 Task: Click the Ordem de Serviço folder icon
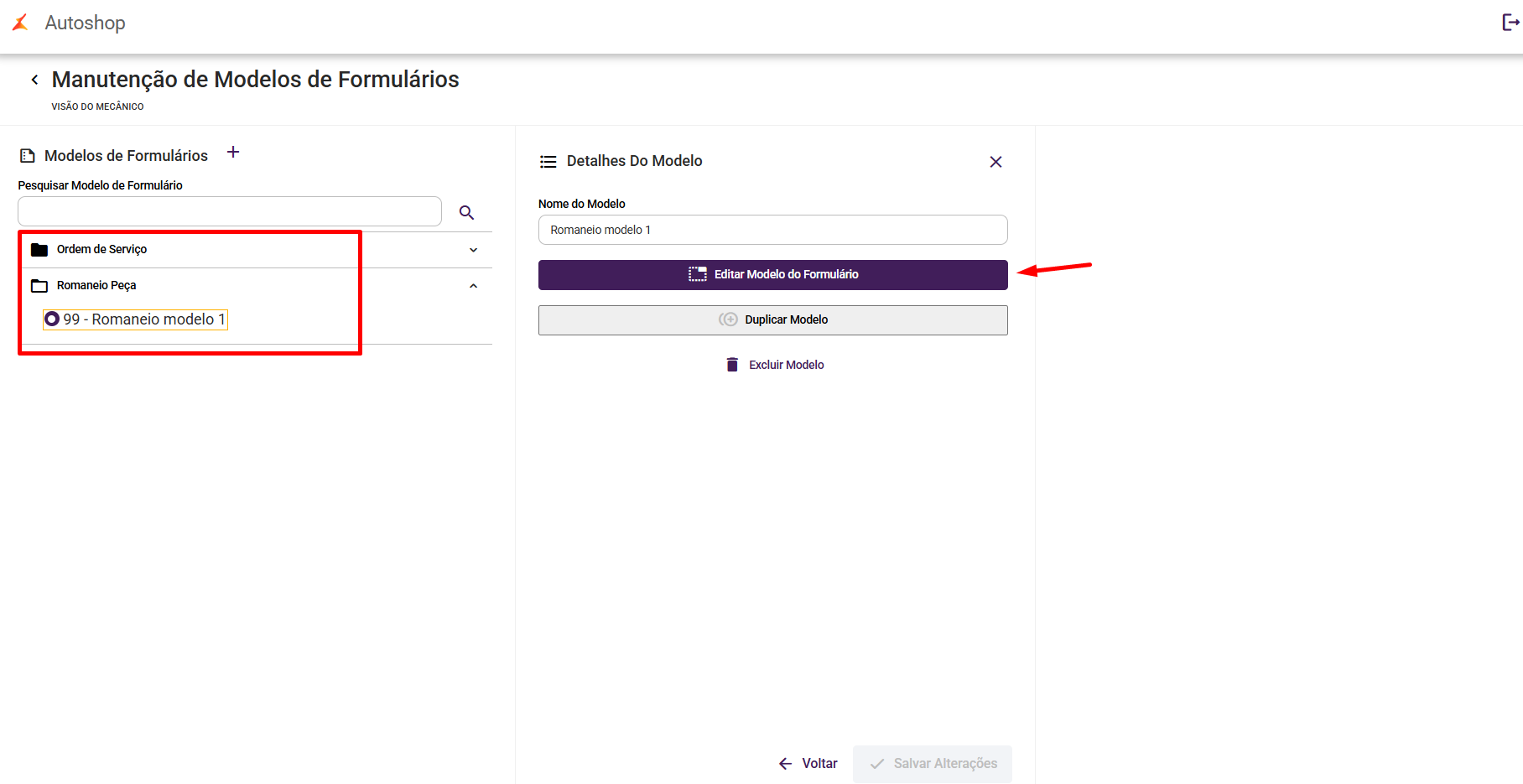[x=39, y=250]
